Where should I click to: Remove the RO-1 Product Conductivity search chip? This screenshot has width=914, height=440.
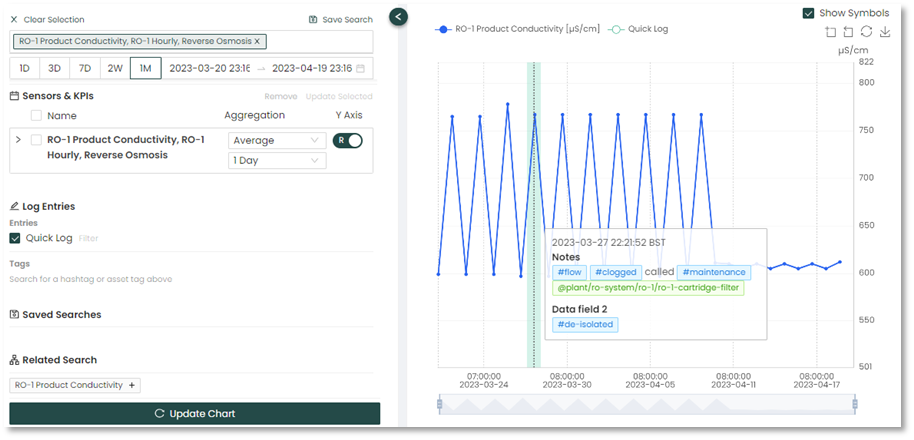tap(257, 41)
